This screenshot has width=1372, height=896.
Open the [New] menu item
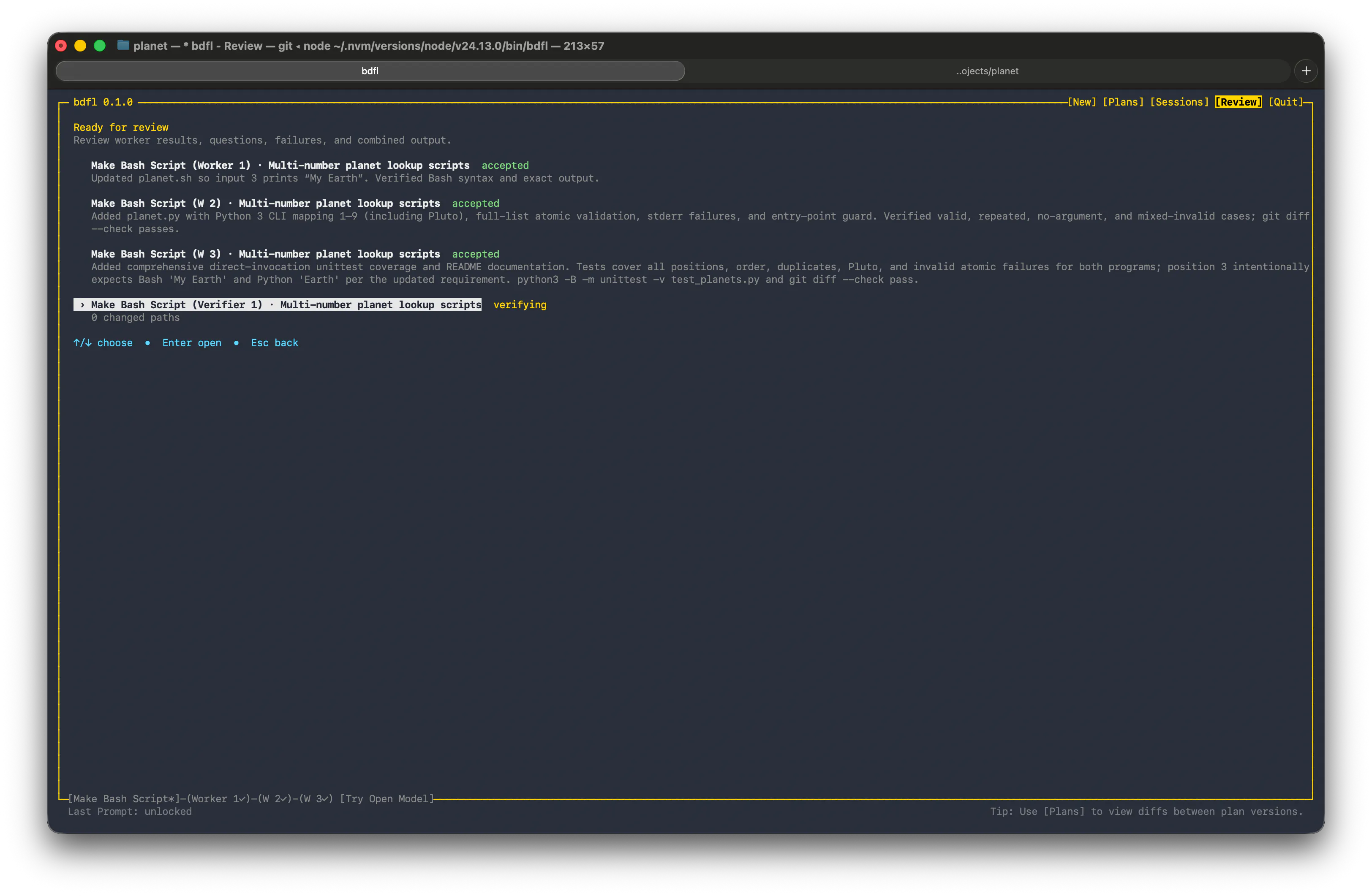click(x=1081, y=102)
